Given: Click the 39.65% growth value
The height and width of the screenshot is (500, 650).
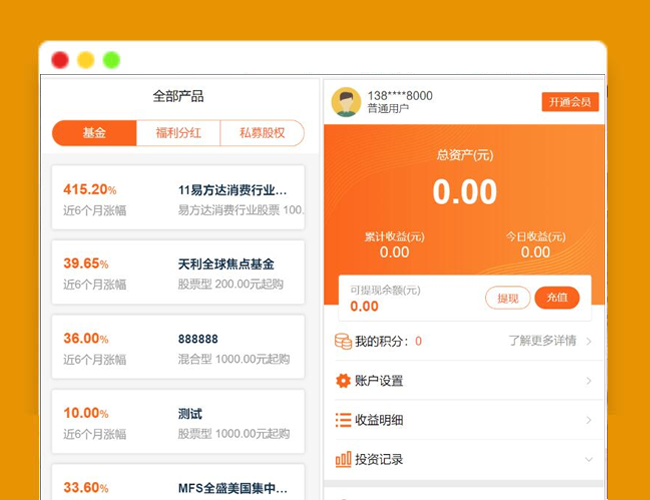Looking at the screenshot, I should [86, 264].
